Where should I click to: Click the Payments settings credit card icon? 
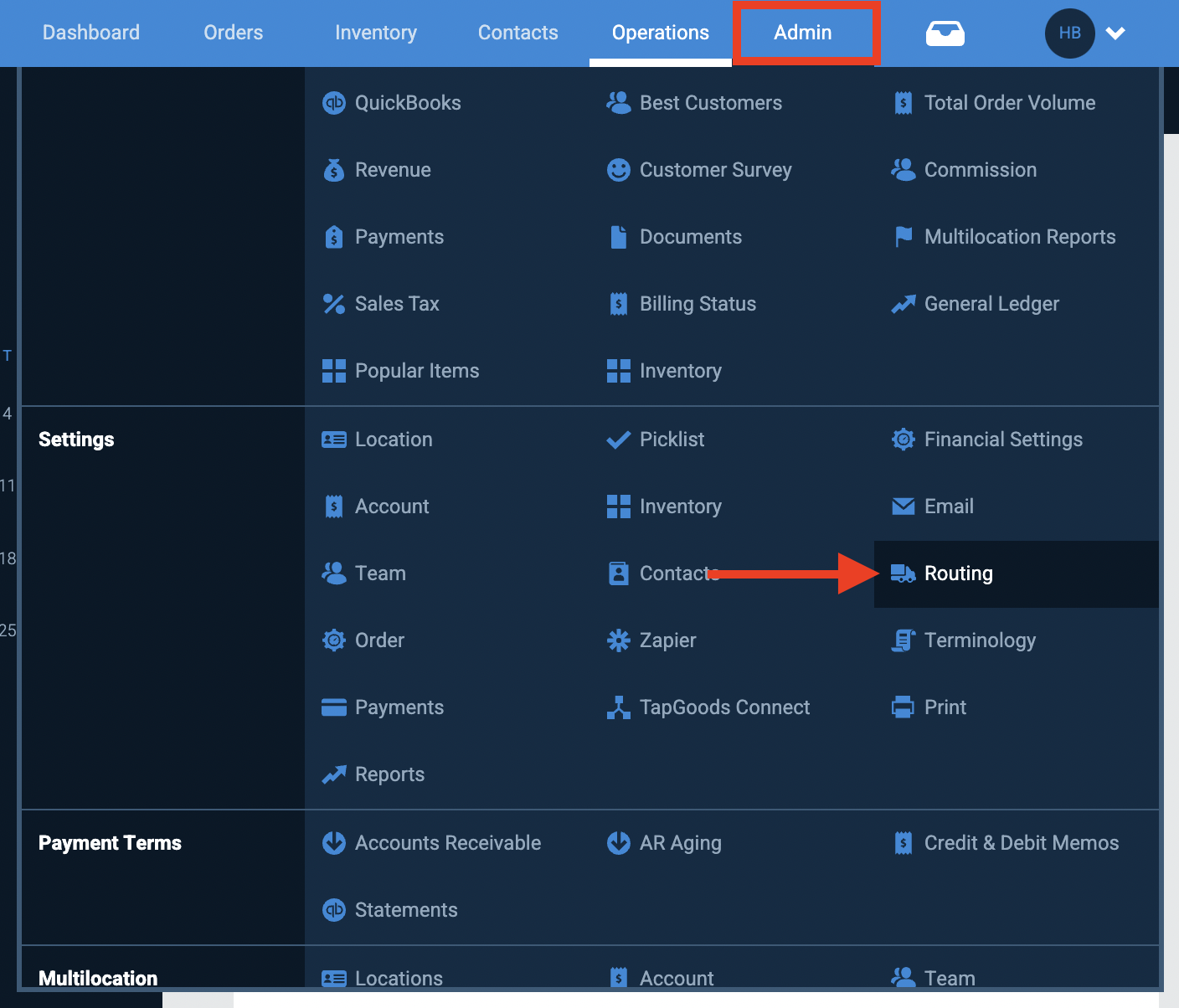334,707
